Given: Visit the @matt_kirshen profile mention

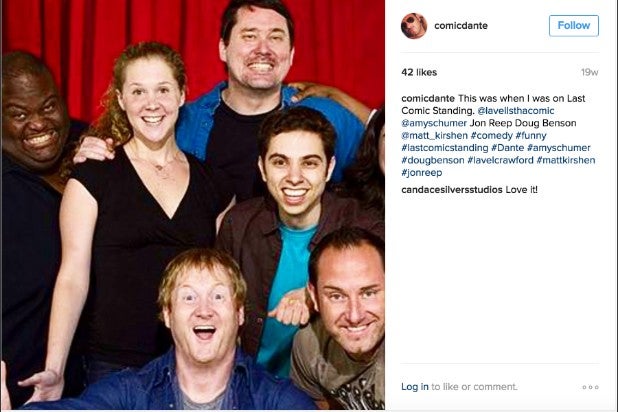Looking at the screenshot, I should [x=434, y=136].
